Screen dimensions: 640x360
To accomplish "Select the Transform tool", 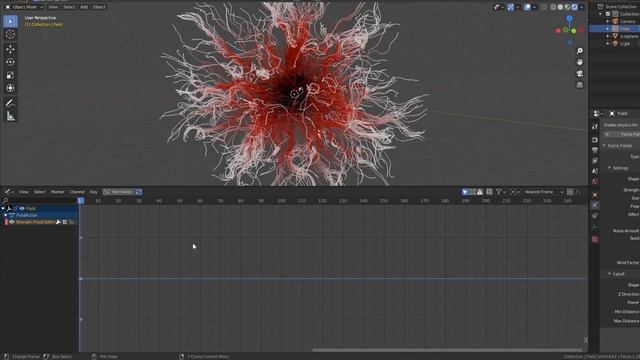I will tap(11, 88).
